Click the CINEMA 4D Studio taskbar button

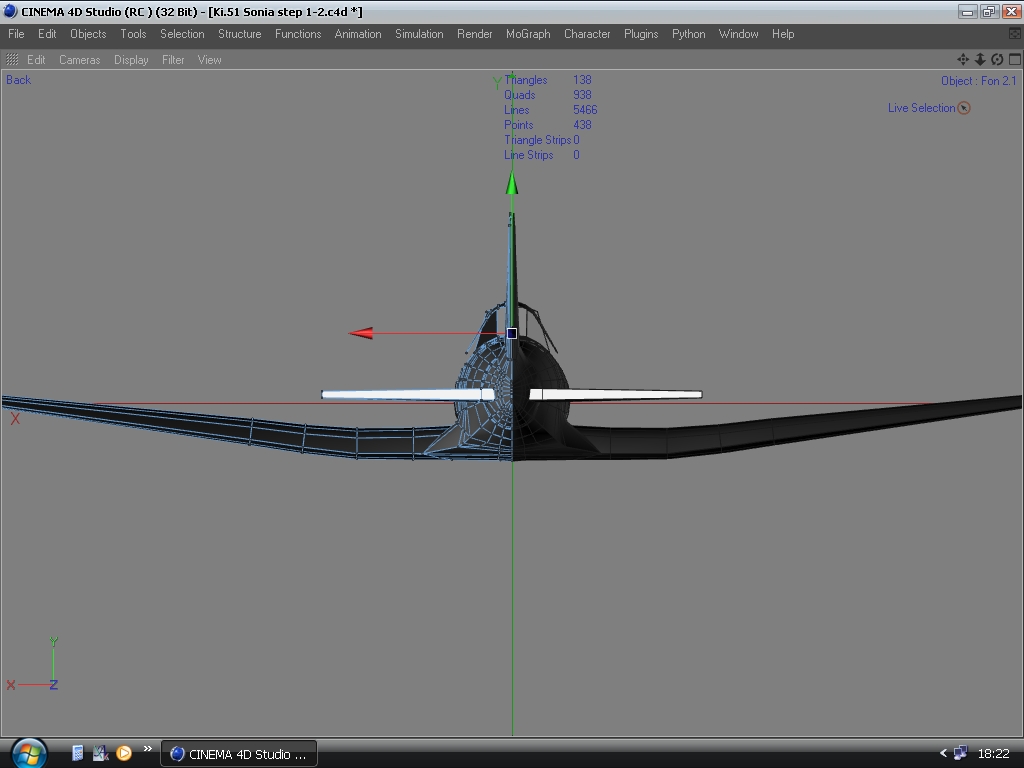pos(239,754)
